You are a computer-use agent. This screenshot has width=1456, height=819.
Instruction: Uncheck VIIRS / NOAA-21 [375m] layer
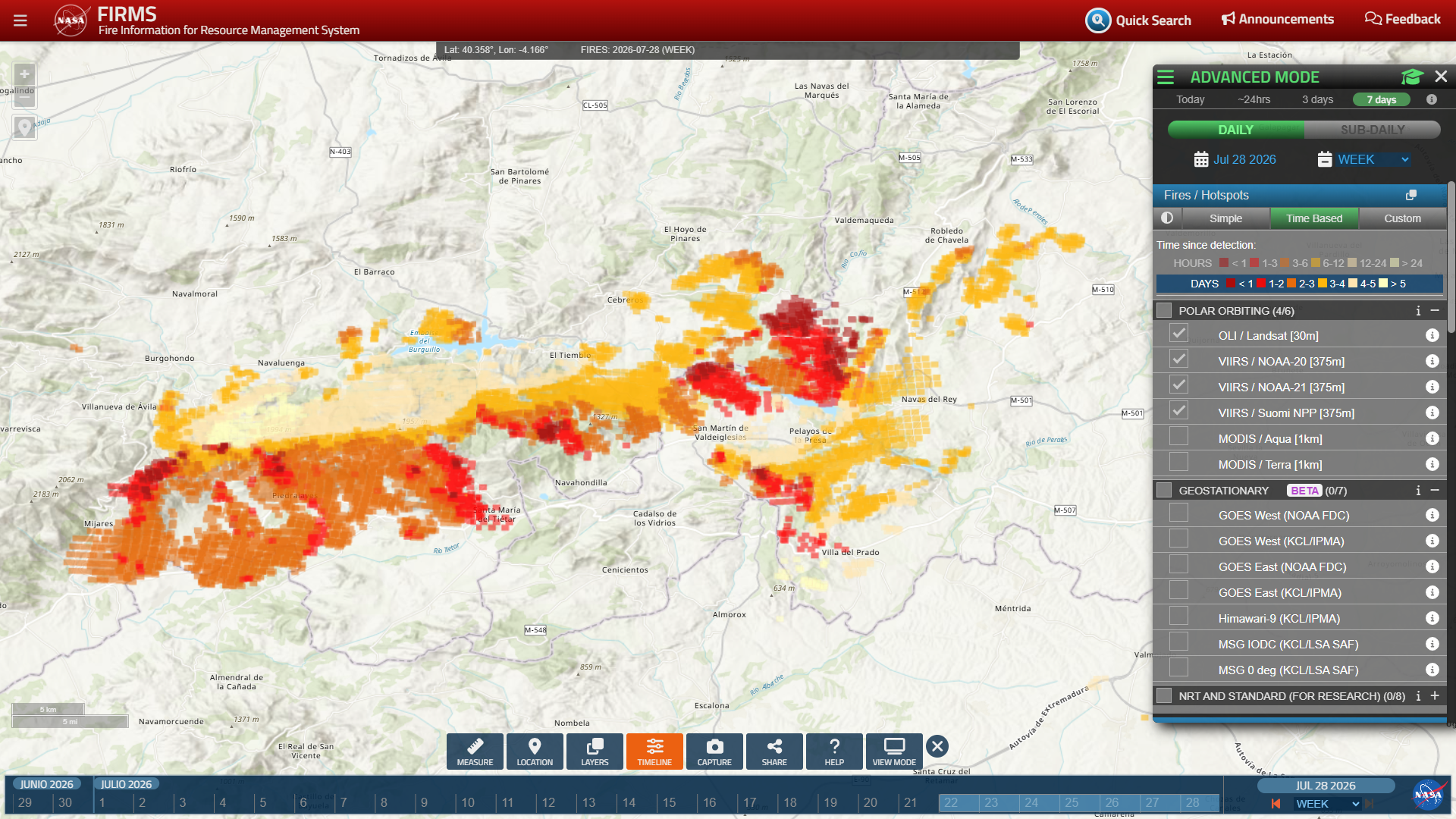click(1178, 386)
